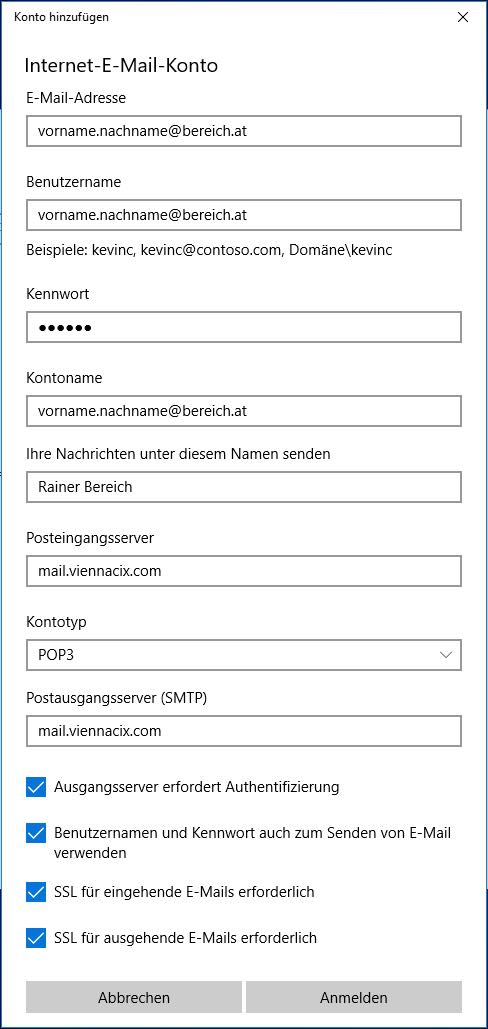
Task: Uncheck Ausgangsserver erfordert Authentifizierung
Action: tap(36, 787)
